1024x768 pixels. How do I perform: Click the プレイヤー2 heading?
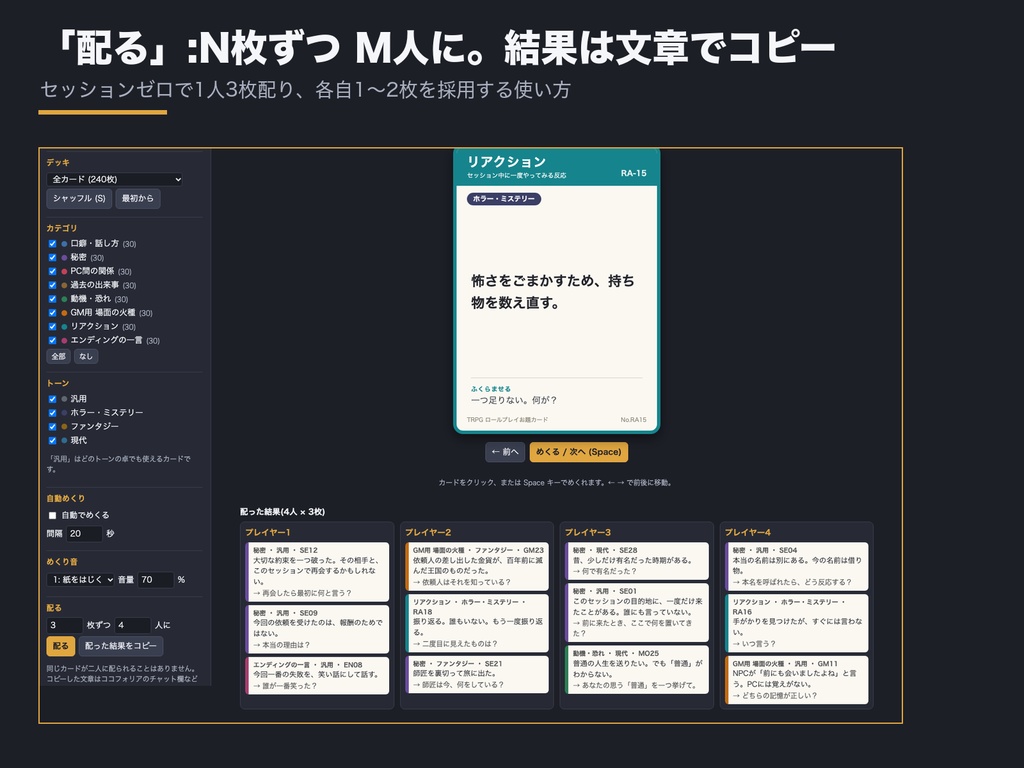pyautogui.click(x=428, y=532)
